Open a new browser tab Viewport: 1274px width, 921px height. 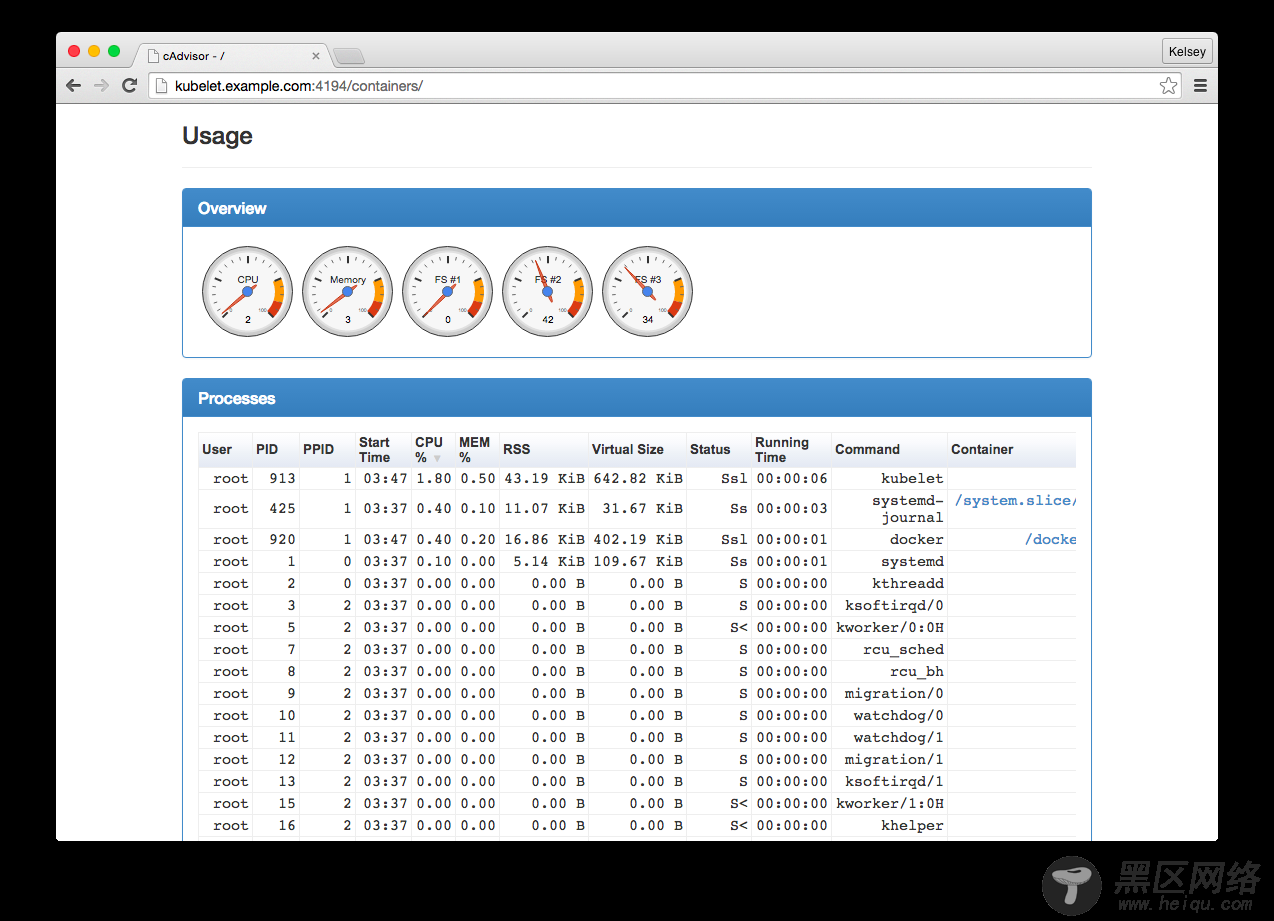pyautogui.click(x=349, y=57)
